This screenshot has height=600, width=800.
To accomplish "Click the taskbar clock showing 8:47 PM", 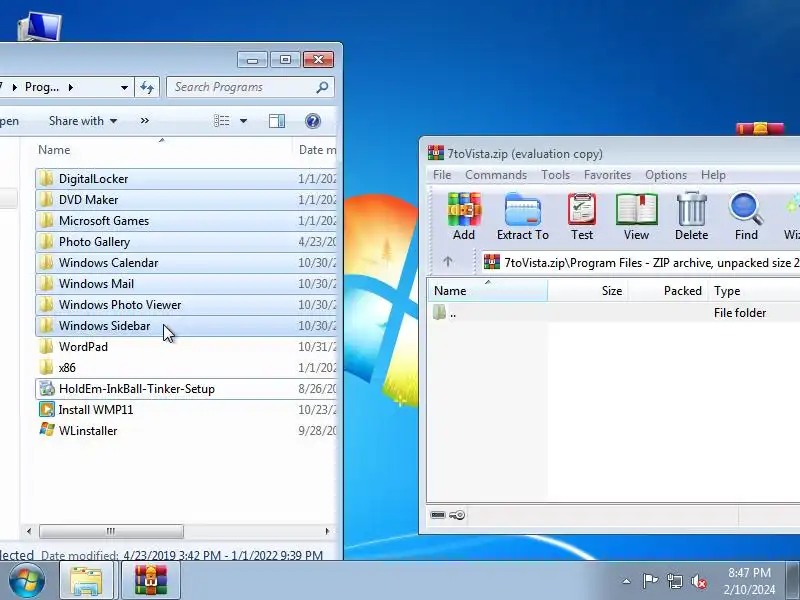I will (749, 581).
